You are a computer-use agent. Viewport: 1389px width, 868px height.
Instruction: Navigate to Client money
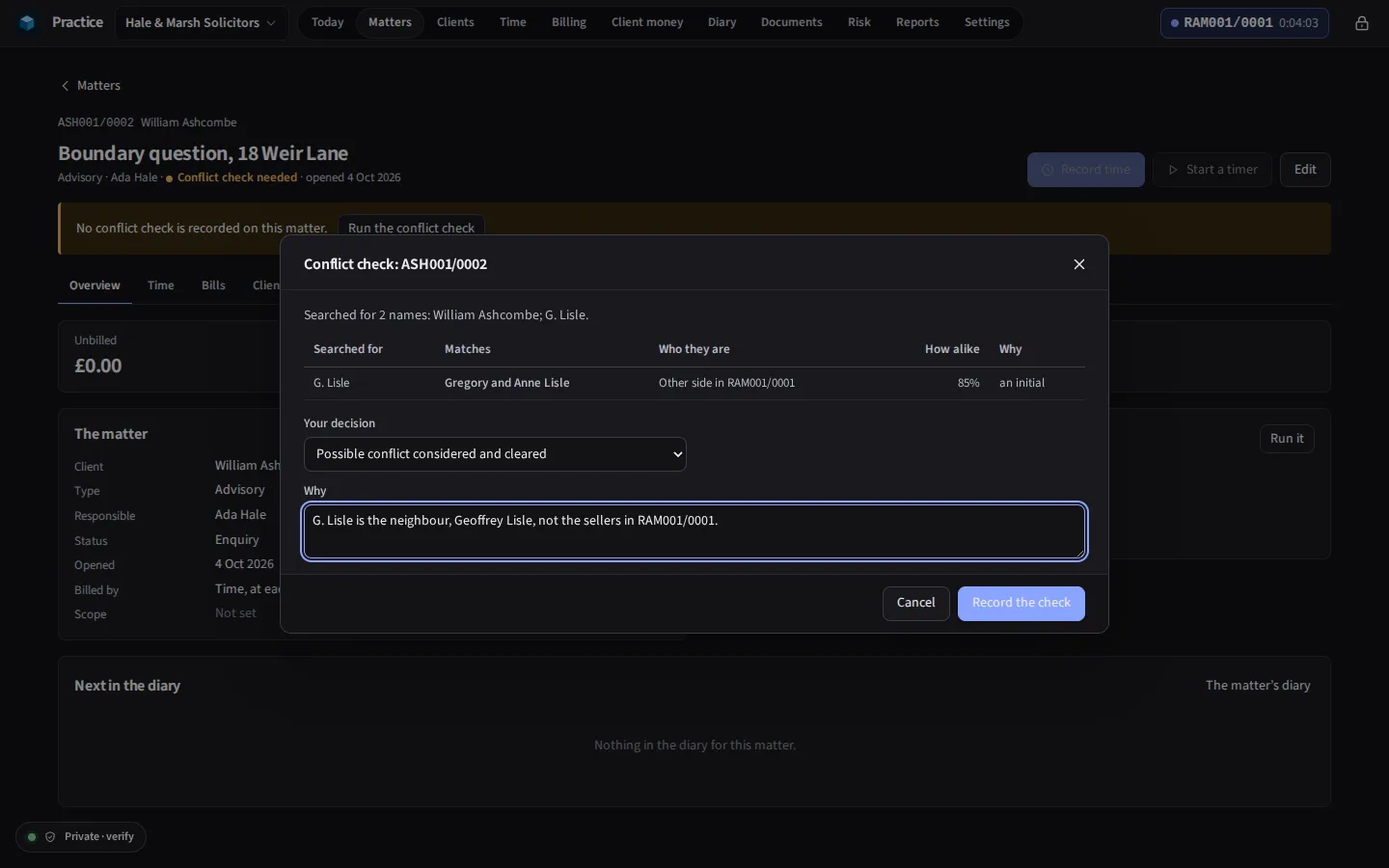(647, 22)
